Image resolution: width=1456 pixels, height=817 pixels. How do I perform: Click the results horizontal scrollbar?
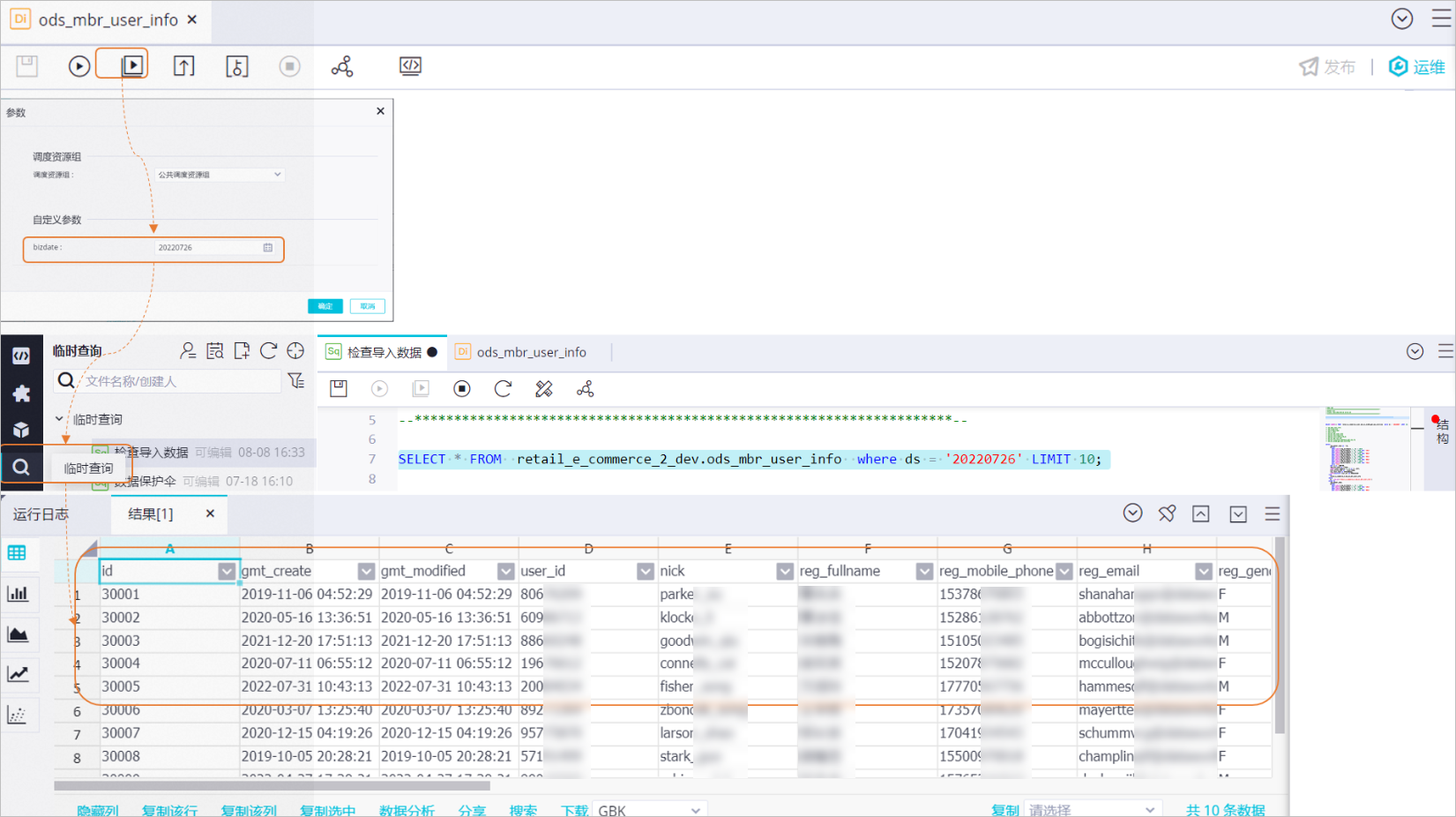click(x=272, y=785)
